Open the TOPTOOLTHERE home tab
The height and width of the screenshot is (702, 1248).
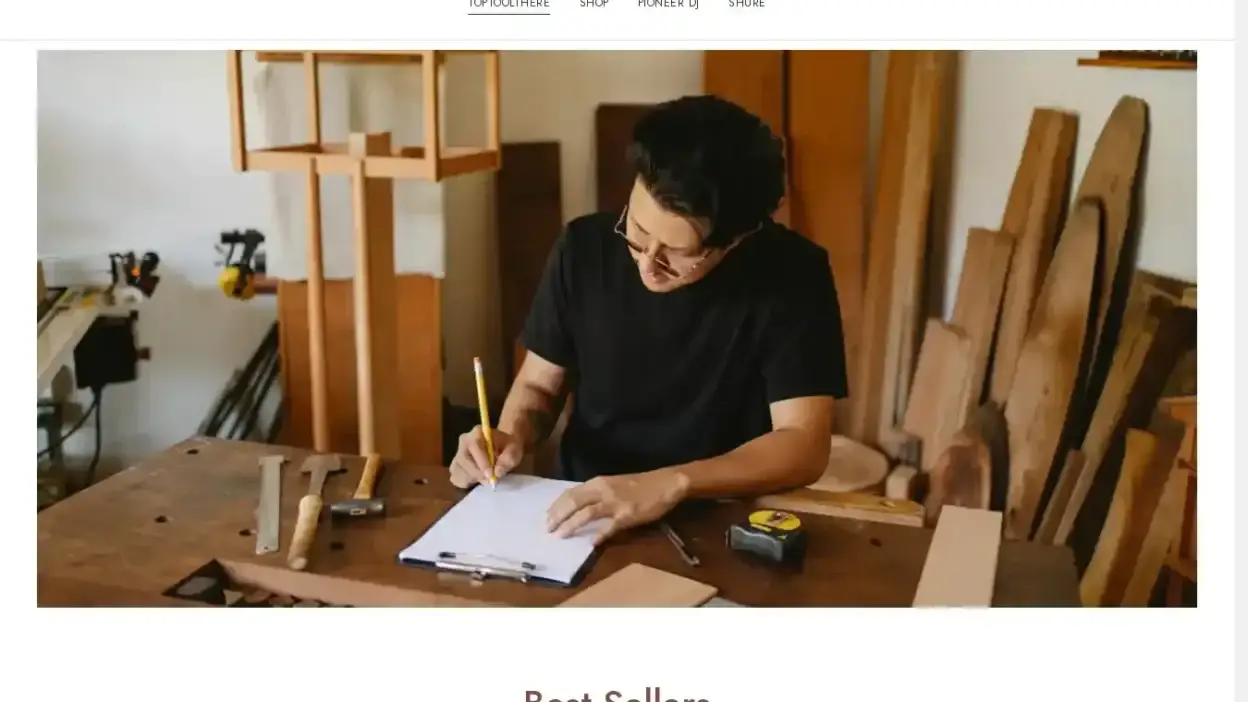click(509, 4)
